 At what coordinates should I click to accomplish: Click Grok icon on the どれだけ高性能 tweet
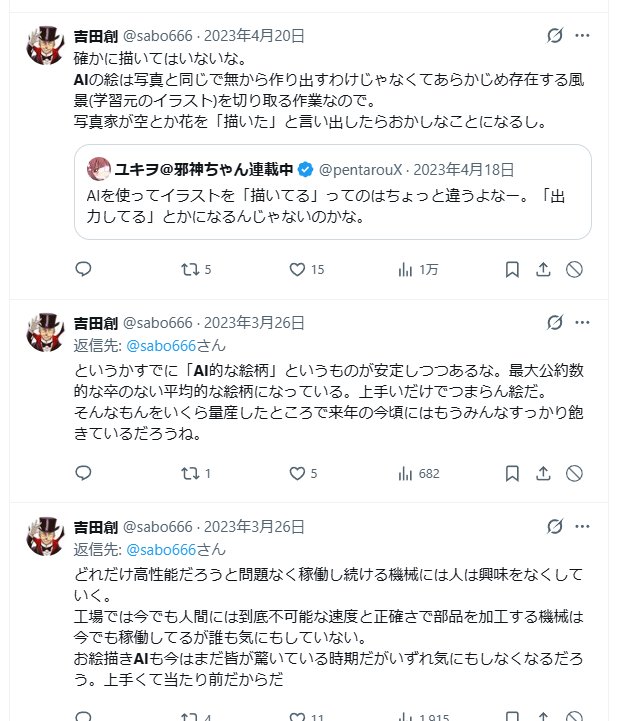click(555, 526)
